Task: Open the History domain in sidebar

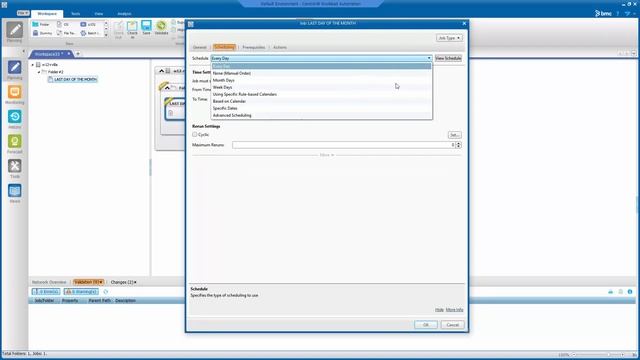Action: 15,119
